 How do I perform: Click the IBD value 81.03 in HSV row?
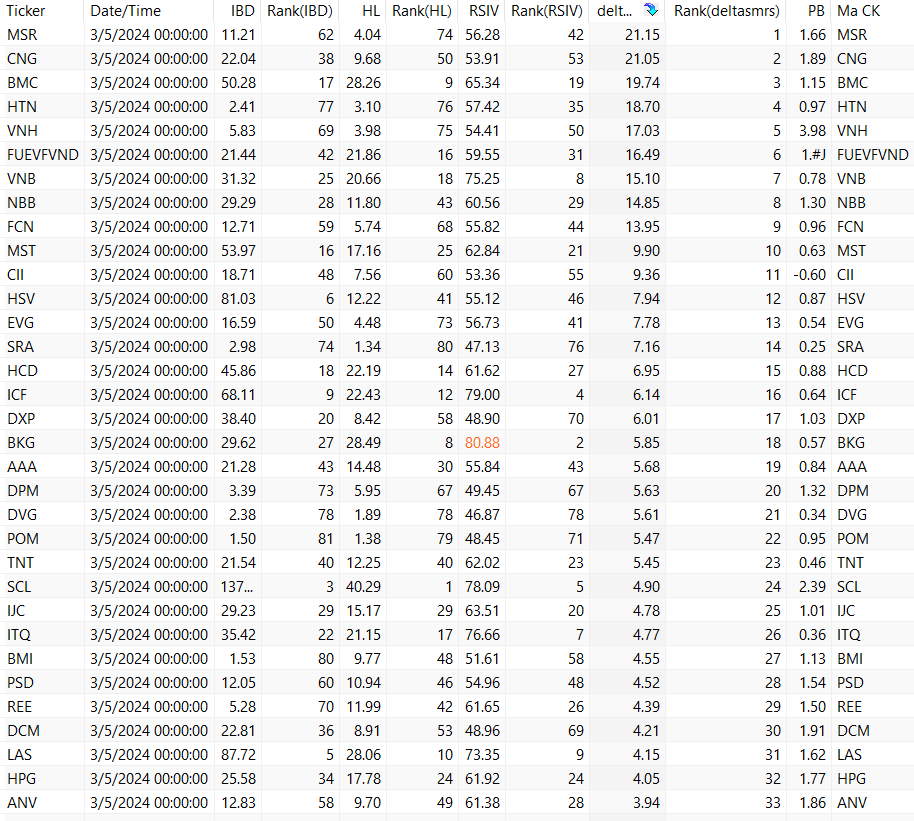[x=238, y=299]
